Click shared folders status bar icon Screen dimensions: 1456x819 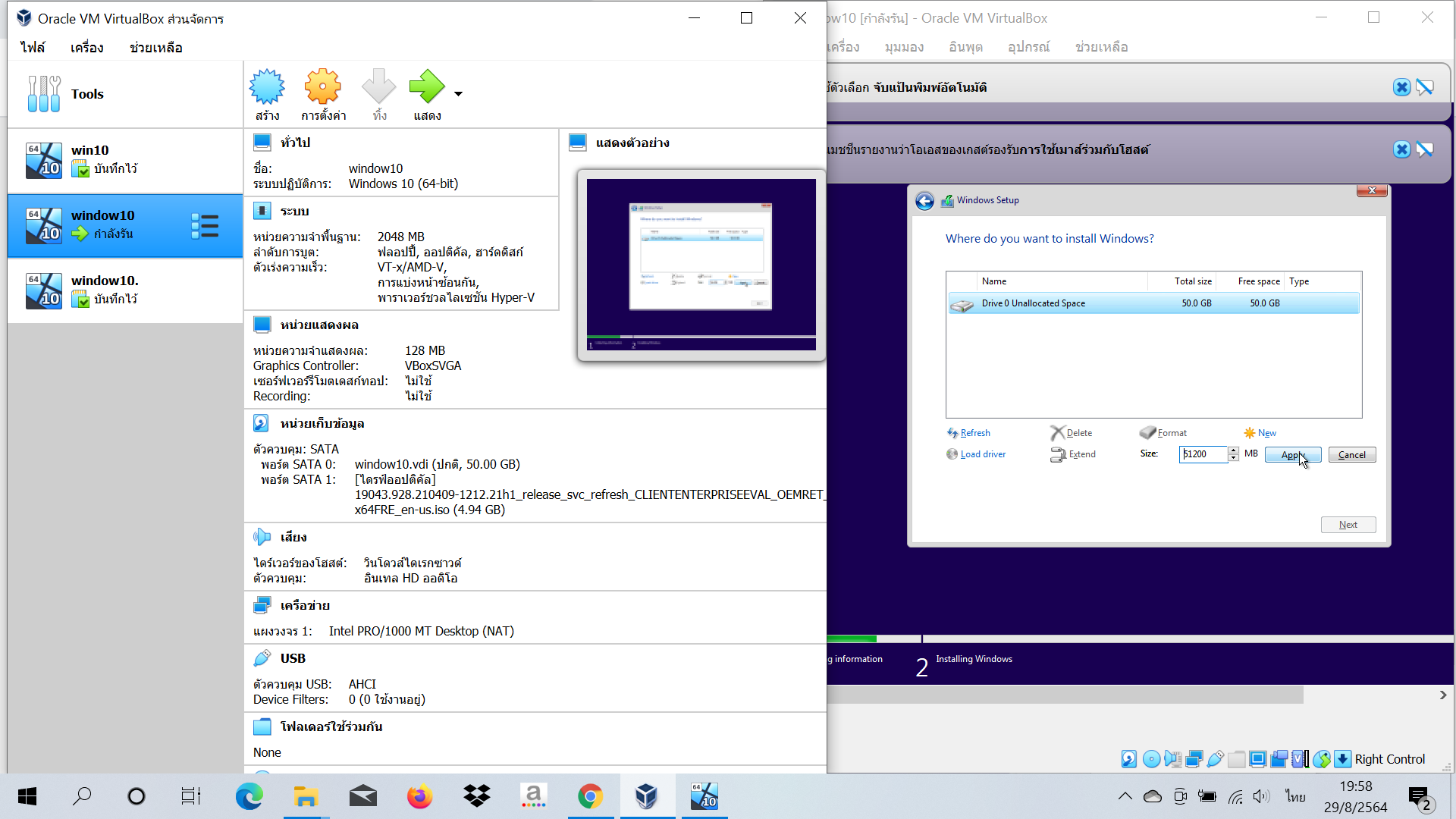1236,759
